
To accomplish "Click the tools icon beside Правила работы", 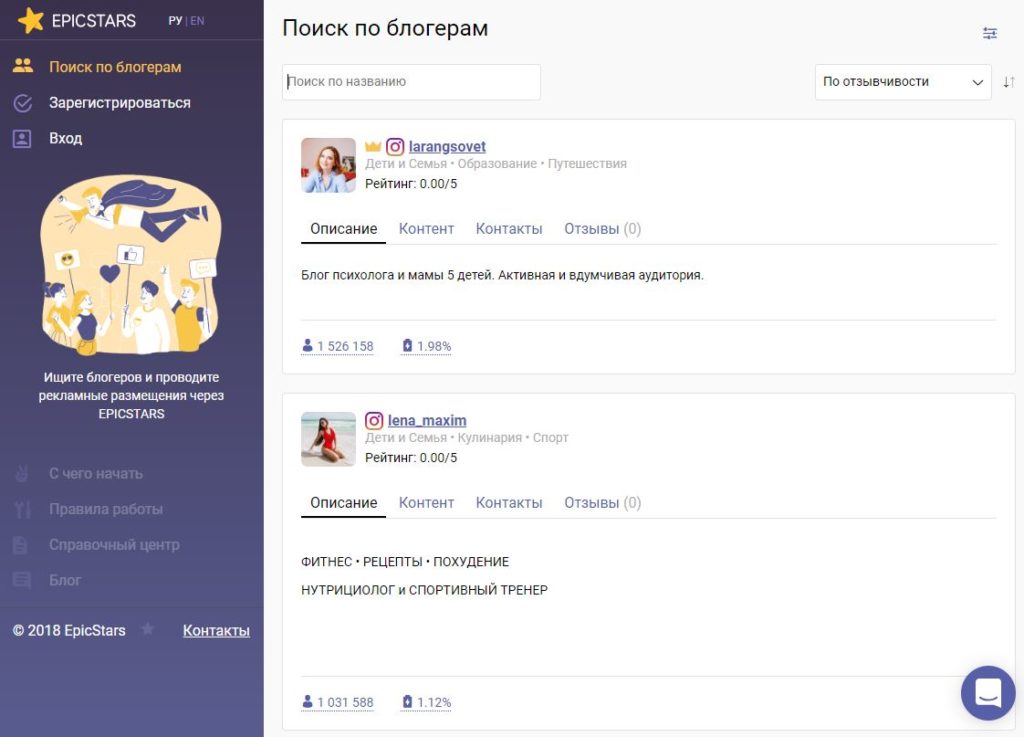I will tap(22, 509).
